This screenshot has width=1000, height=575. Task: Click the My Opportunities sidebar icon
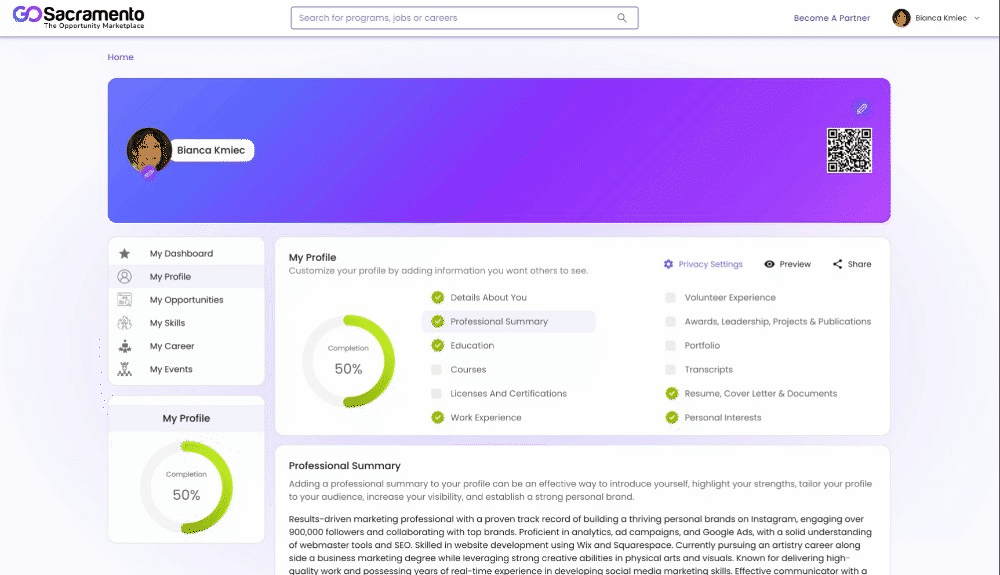(124, 300)
